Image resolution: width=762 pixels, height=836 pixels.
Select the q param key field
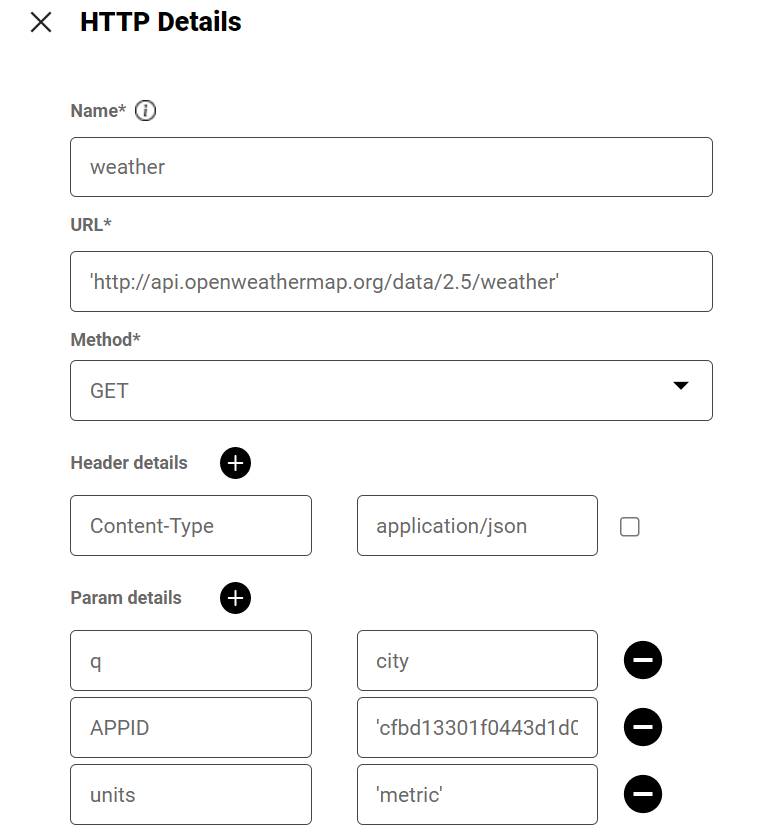(191, 660)
